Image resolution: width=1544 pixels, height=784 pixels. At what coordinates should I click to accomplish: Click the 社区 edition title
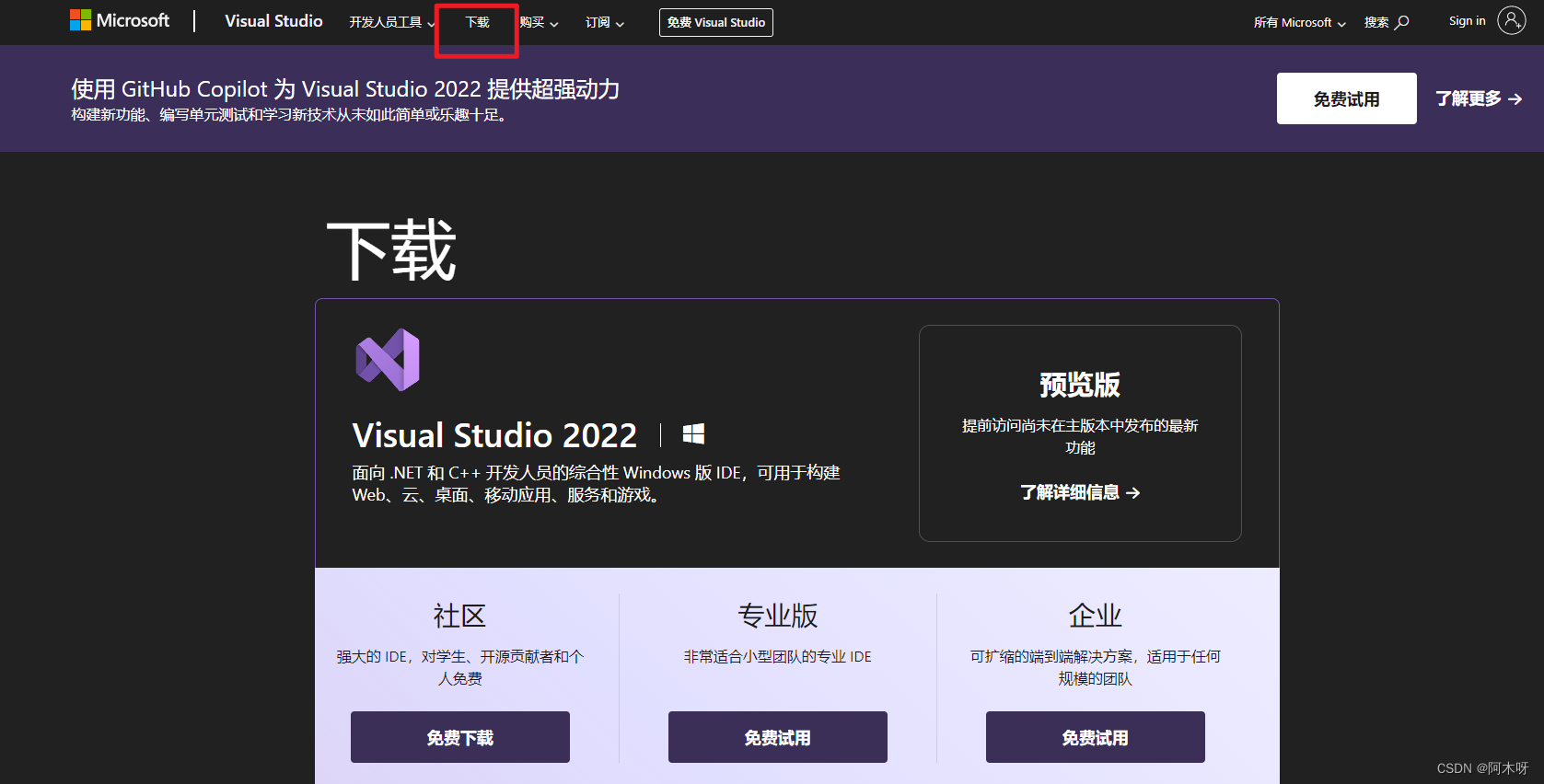point(459,616)
